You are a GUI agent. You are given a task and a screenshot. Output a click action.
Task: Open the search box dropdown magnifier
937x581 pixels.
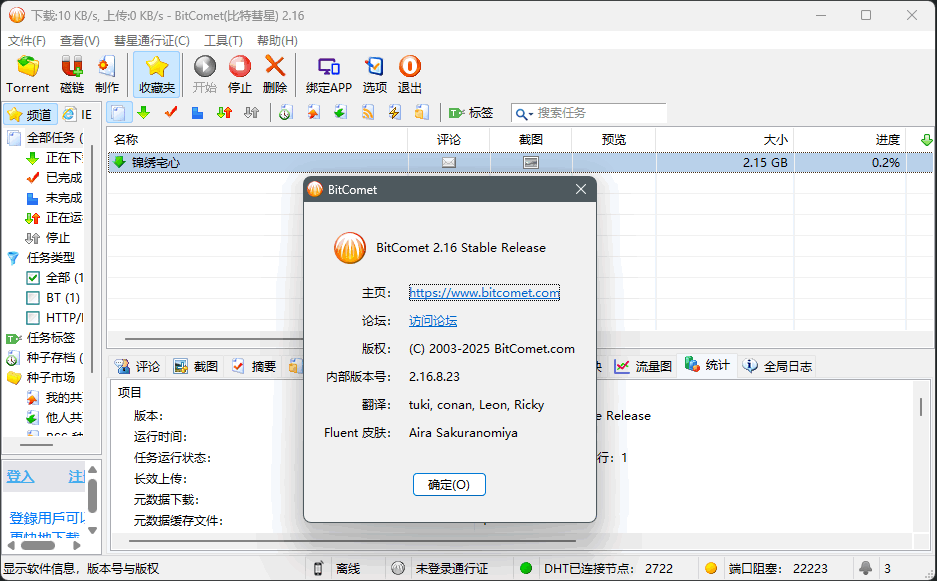(x=524, y=113)
